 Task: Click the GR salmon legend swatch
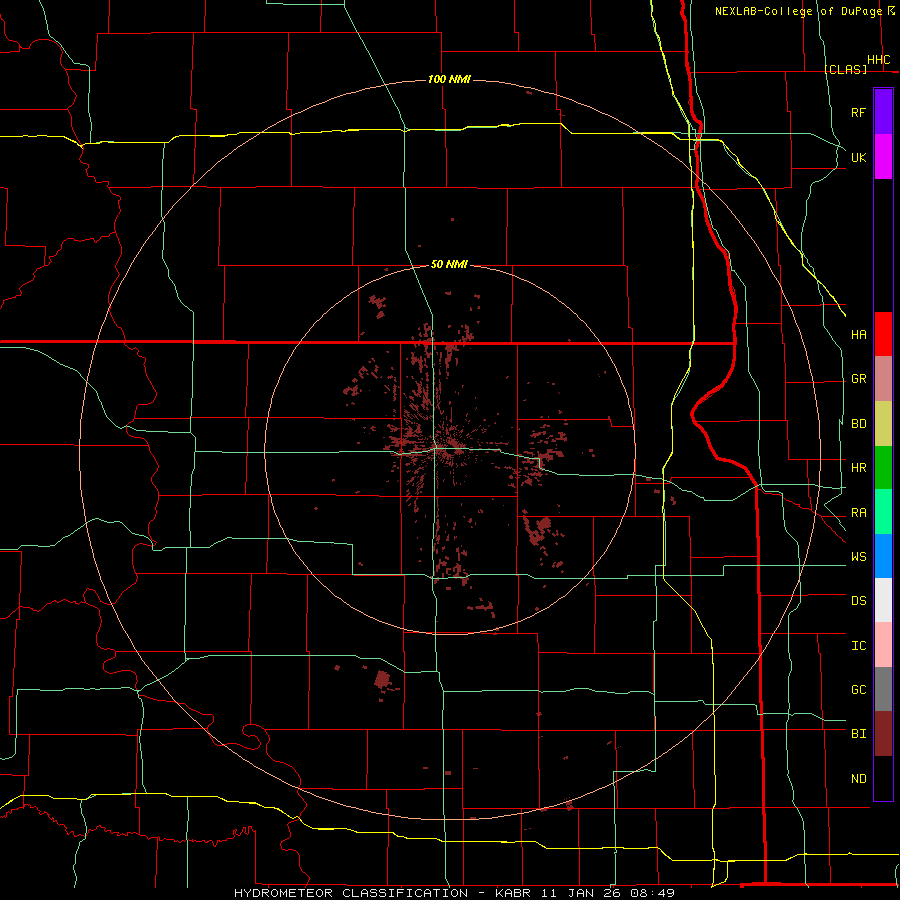883,379
